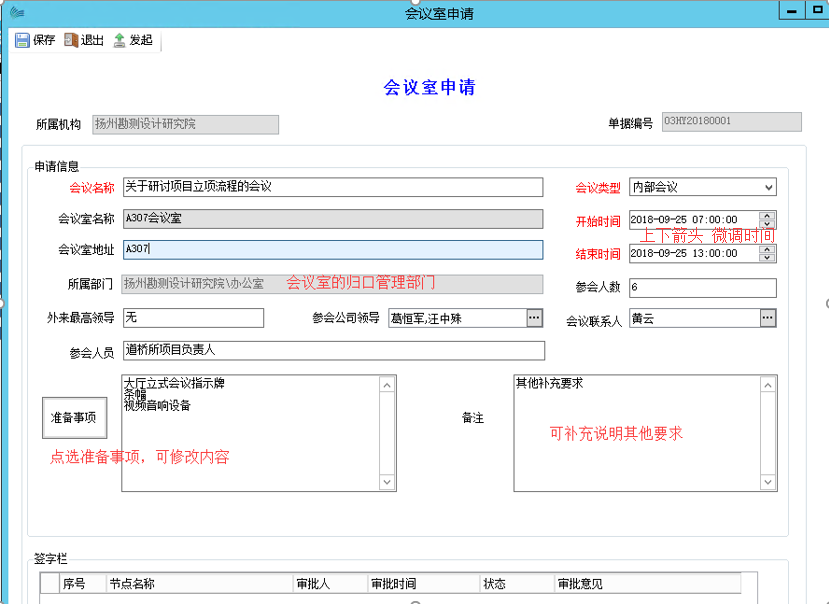Screen dimensions: 829x604
Task: Open the 参会公司领导 picker ellipsis button
Action: click(535, 318)
